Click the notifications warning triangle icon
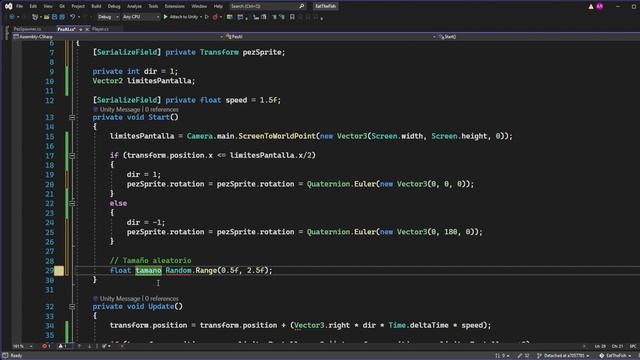Image resolution: width=640 pixels, height=360 pixels. point(591,6)
